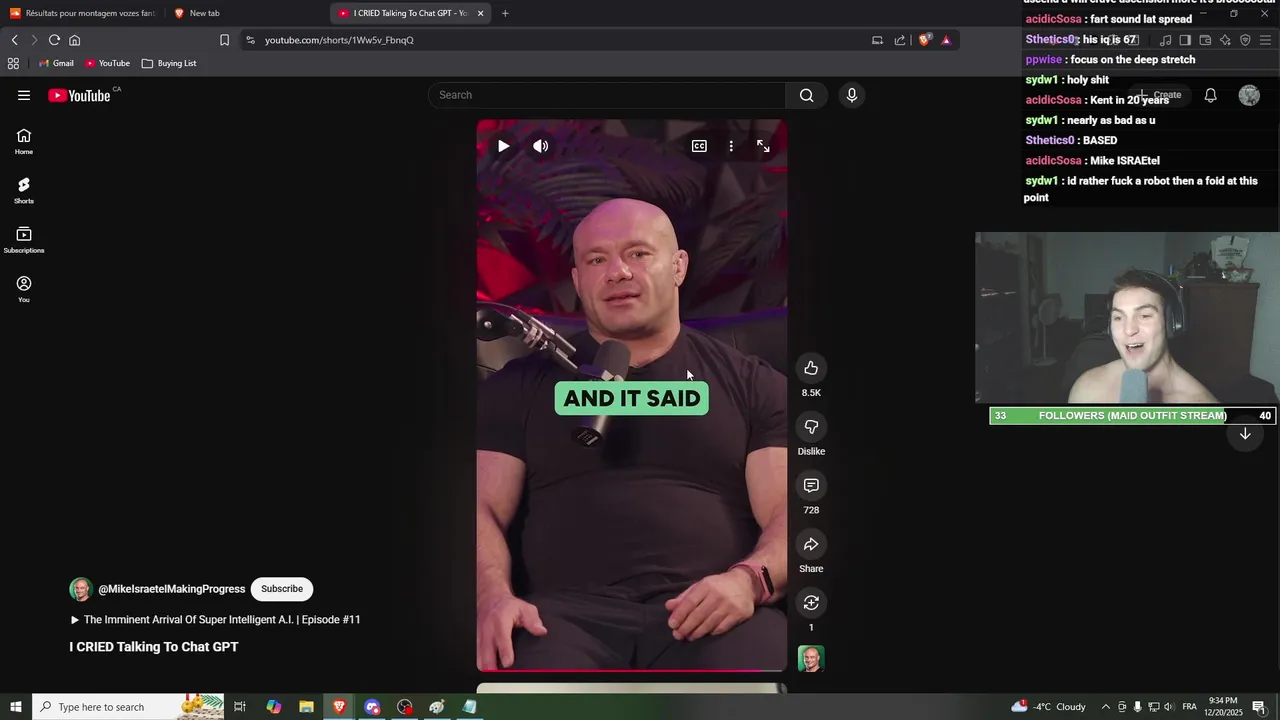Open Brave Rewards triangle icon
Image resolution: width=1280 pixels, height=720 pixels.
pyautogui.click(x=946, y=40)
